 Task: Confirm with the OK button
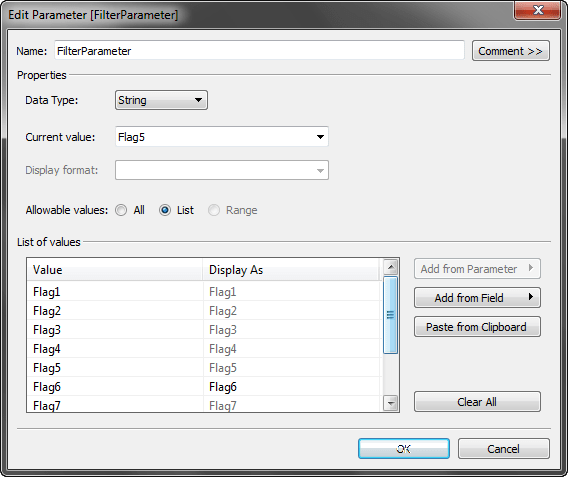point(404,449)
